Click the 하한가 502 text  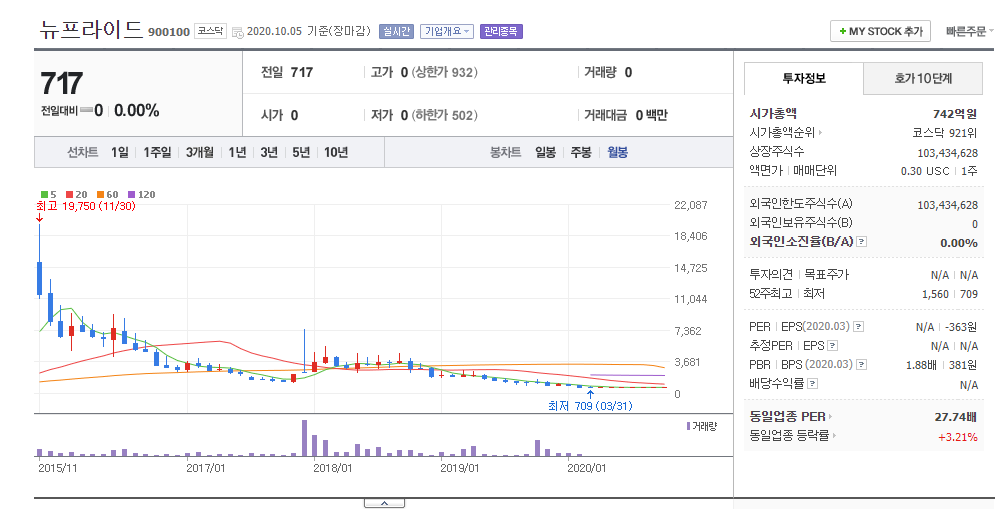[x=444, y=115]
